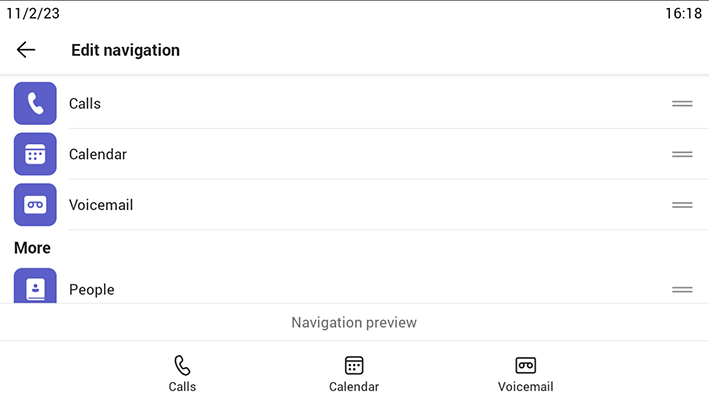Click the 16:18 clock in status bar
The width and height of the screenshot is (709, 401).
coord(683,14)
